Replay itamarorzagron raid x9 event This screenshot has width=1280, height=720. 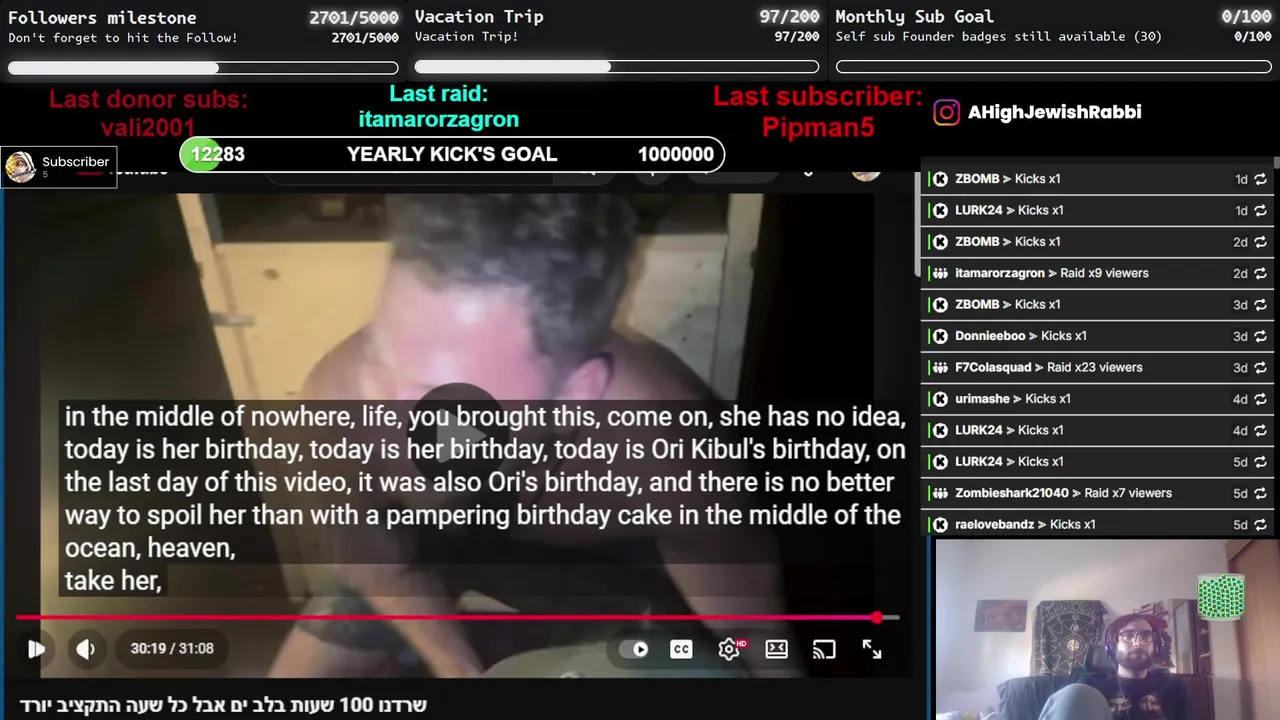pyautogui.click(x=1260, y=273)
